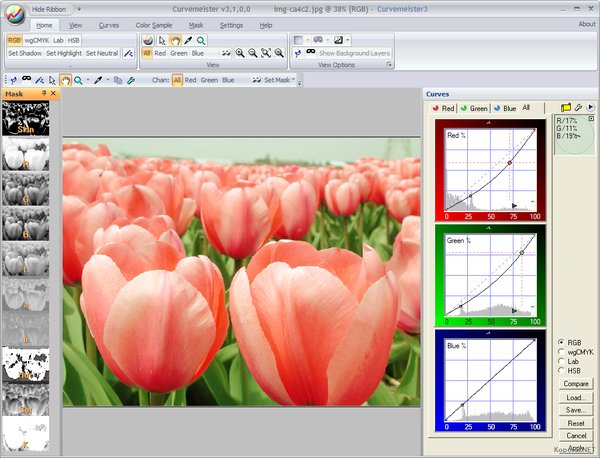Select the wgCMYK radio button

pos(561,351)
